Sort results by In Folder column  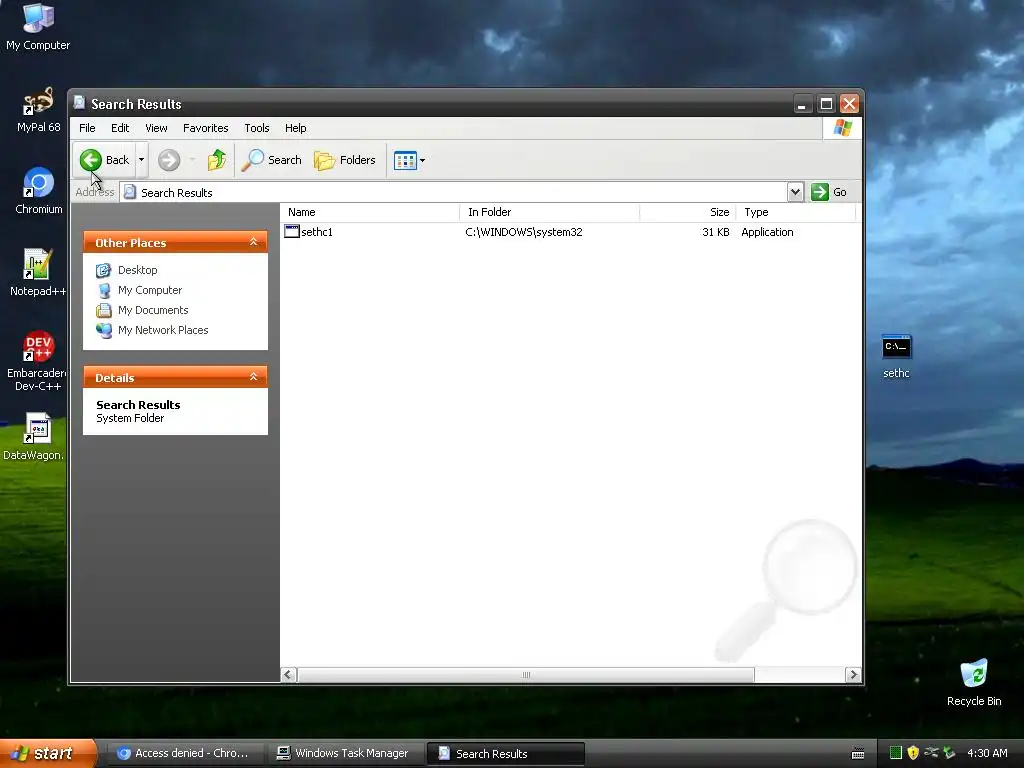(x=550, y=212)
